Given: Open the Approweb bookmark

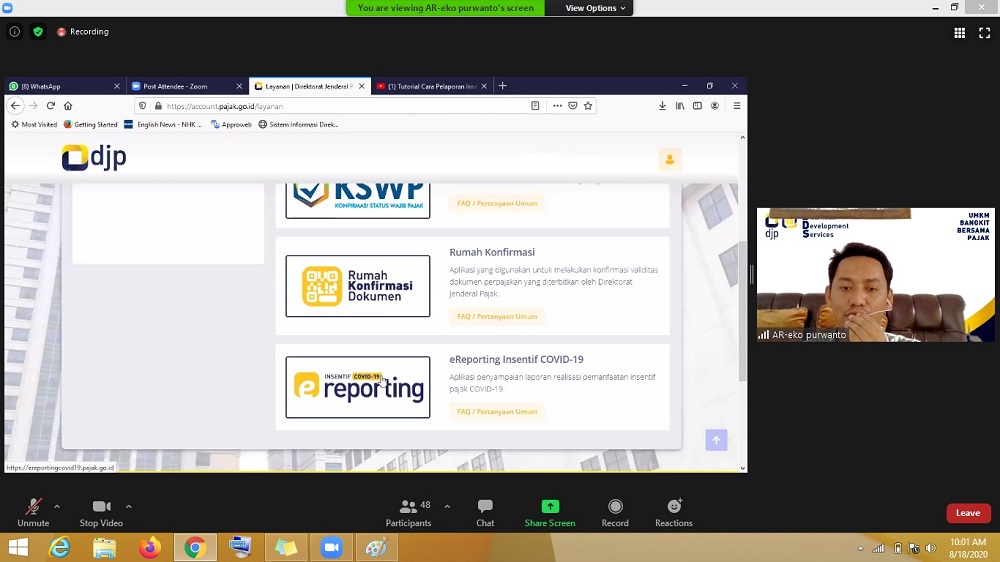Looking at the screenshot, I should 231,124.
